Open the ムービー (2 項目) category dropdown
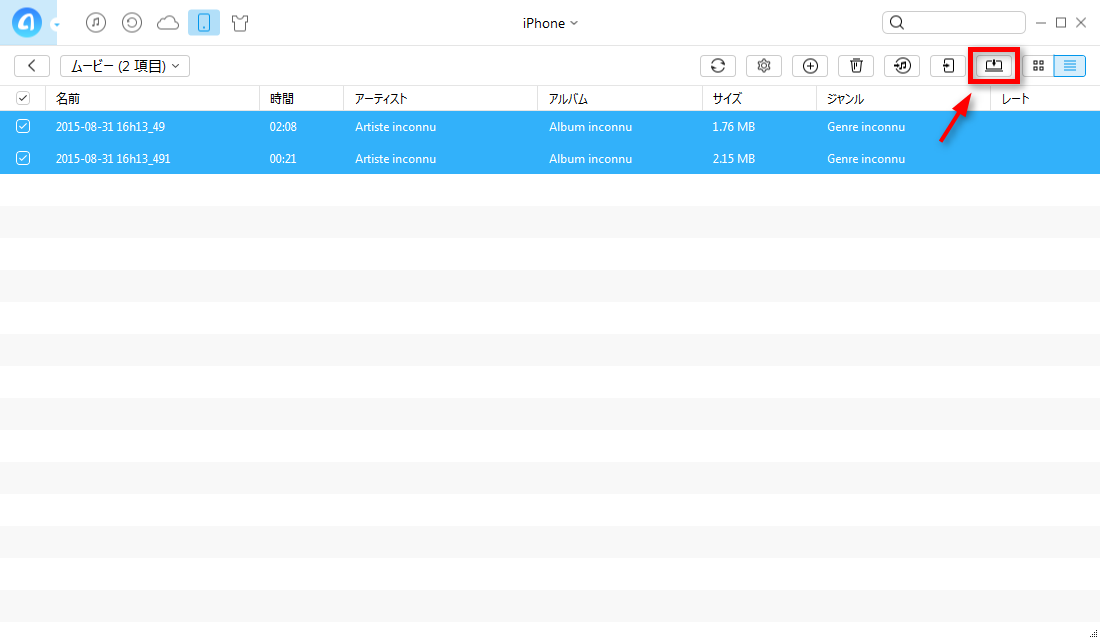The image size is (1100, 640). (x=125, y=66)
